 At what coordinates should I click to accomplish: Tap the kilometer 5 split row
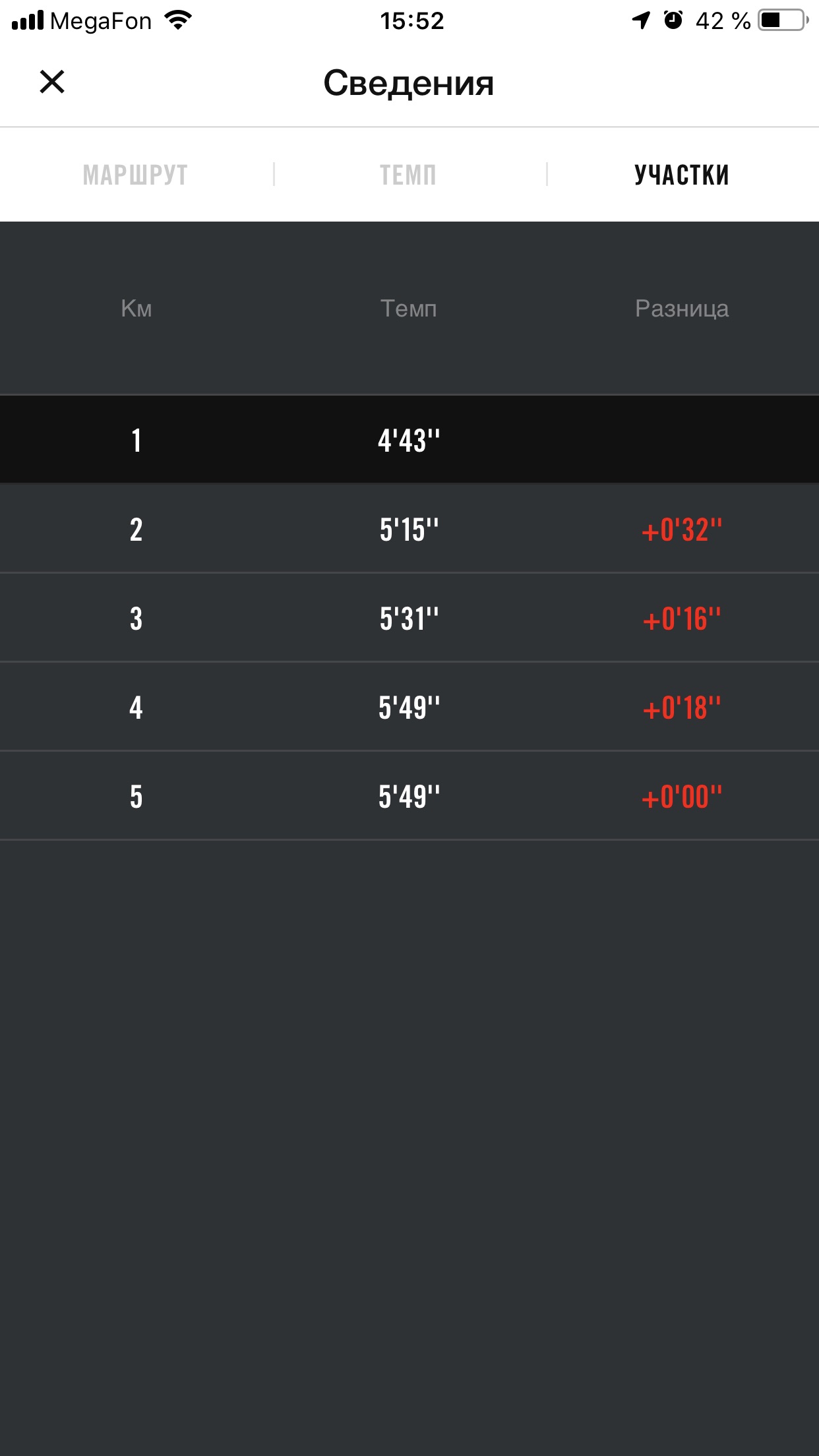pos(409,797)
